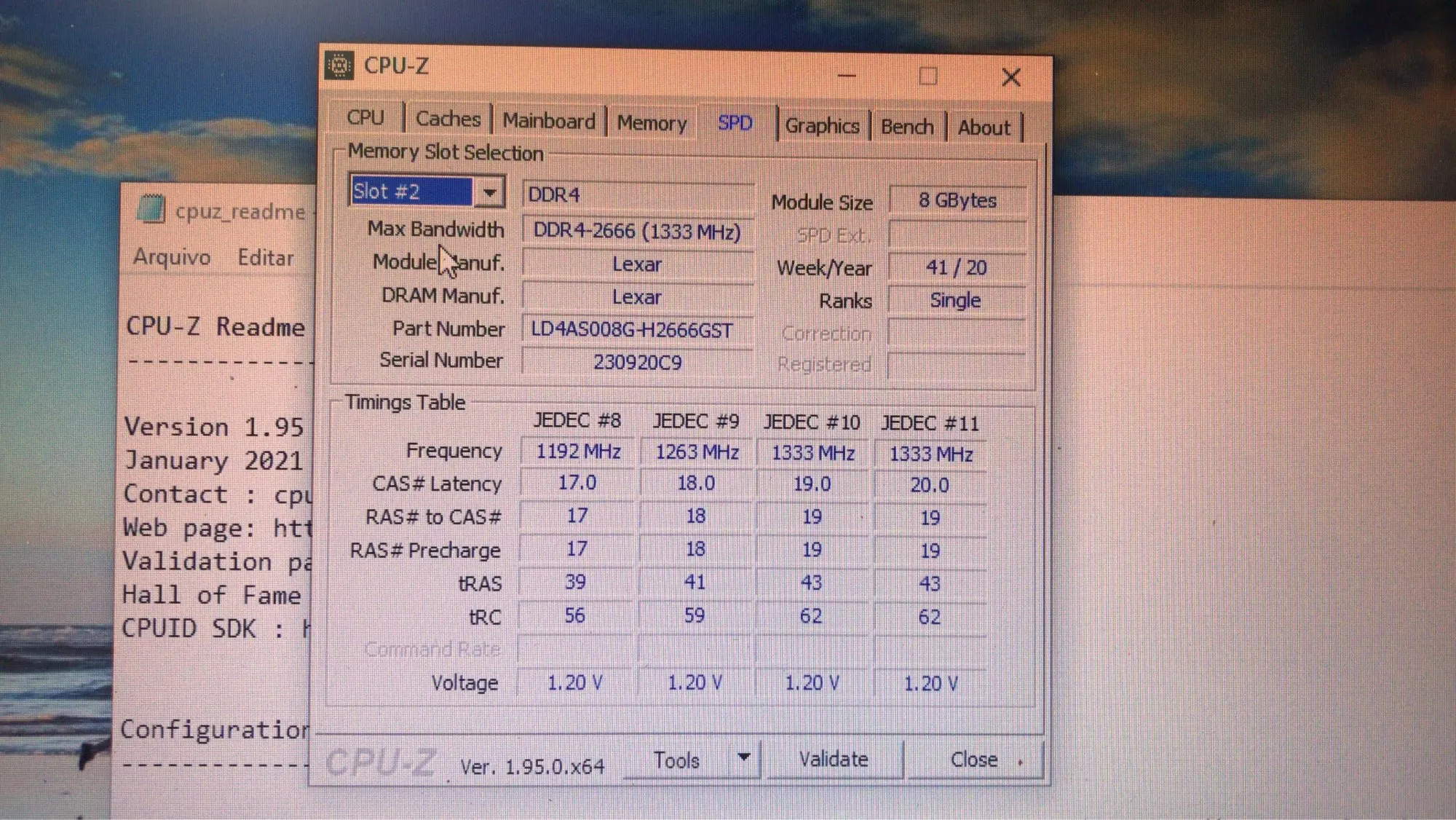Select the SPD tab
This screenshot has height=820, width=1456.
coord(735,123)
